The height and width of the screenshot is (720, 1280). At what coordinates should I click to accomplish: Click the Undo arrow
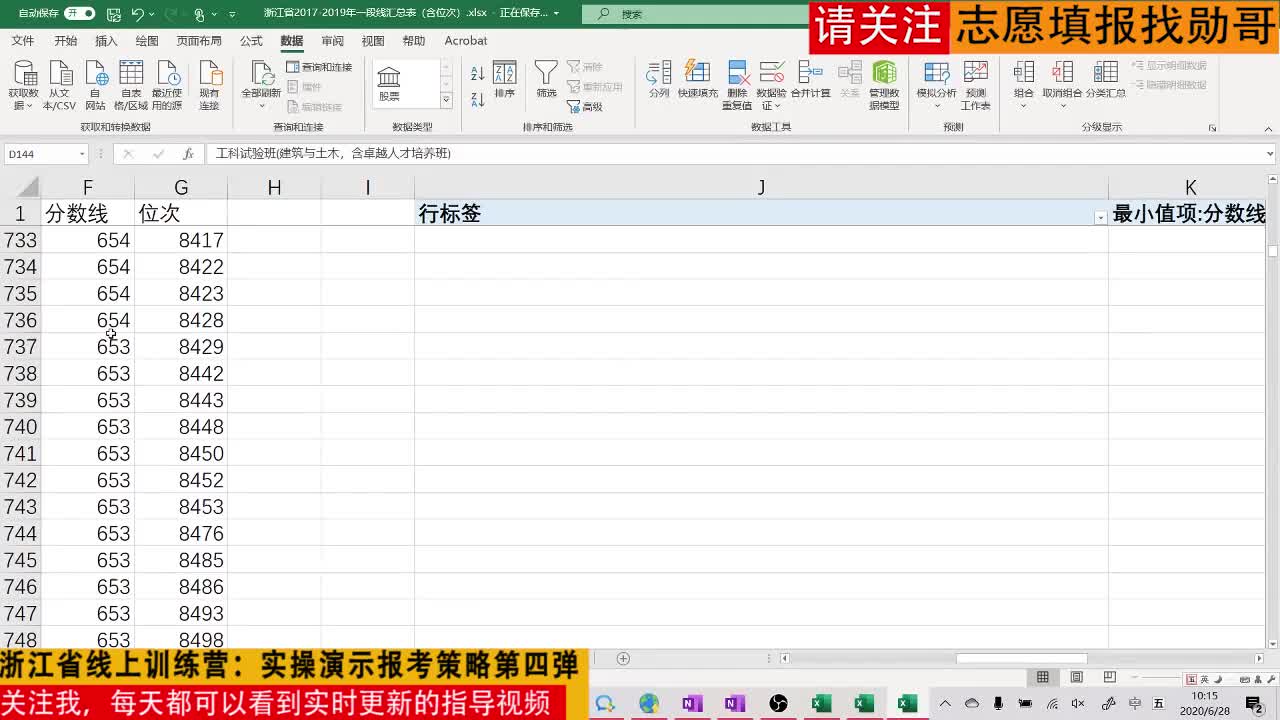(138, 14)
